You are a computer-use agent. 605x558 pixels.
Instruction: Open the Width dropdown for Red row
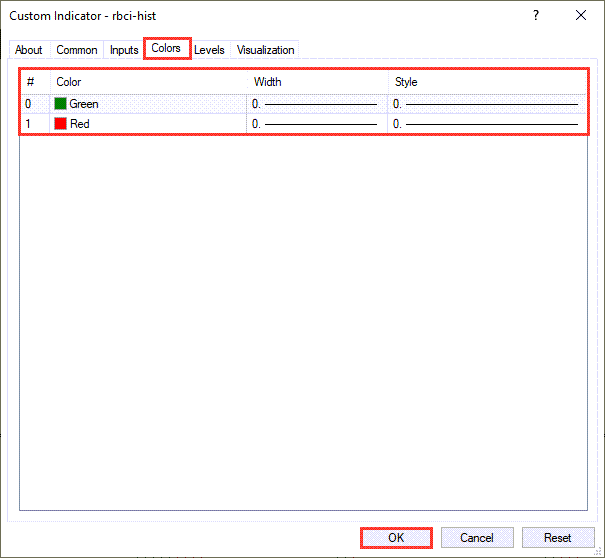[316, 124]
